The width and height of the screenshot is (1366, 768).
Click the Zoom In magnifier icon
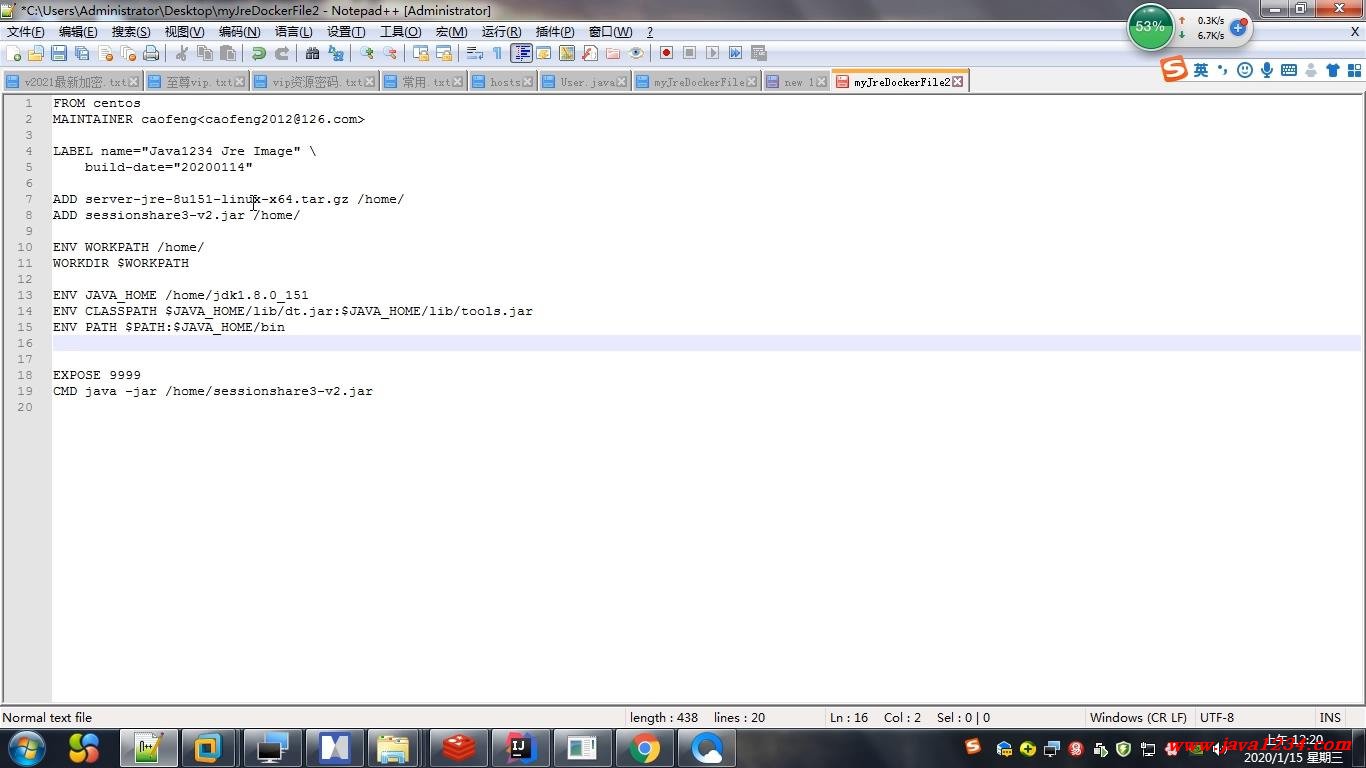(x=367, y=53)
